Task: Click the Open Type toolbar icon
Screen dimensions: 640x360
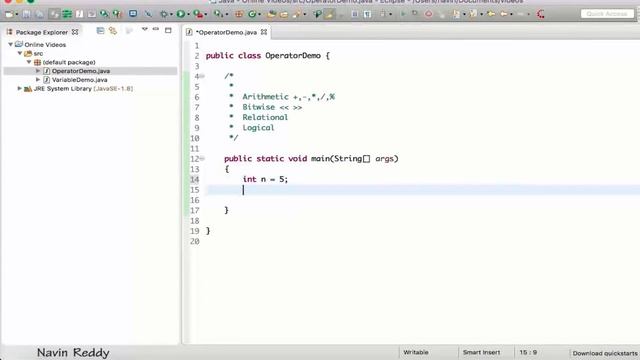Action: [x=271, y=14]
